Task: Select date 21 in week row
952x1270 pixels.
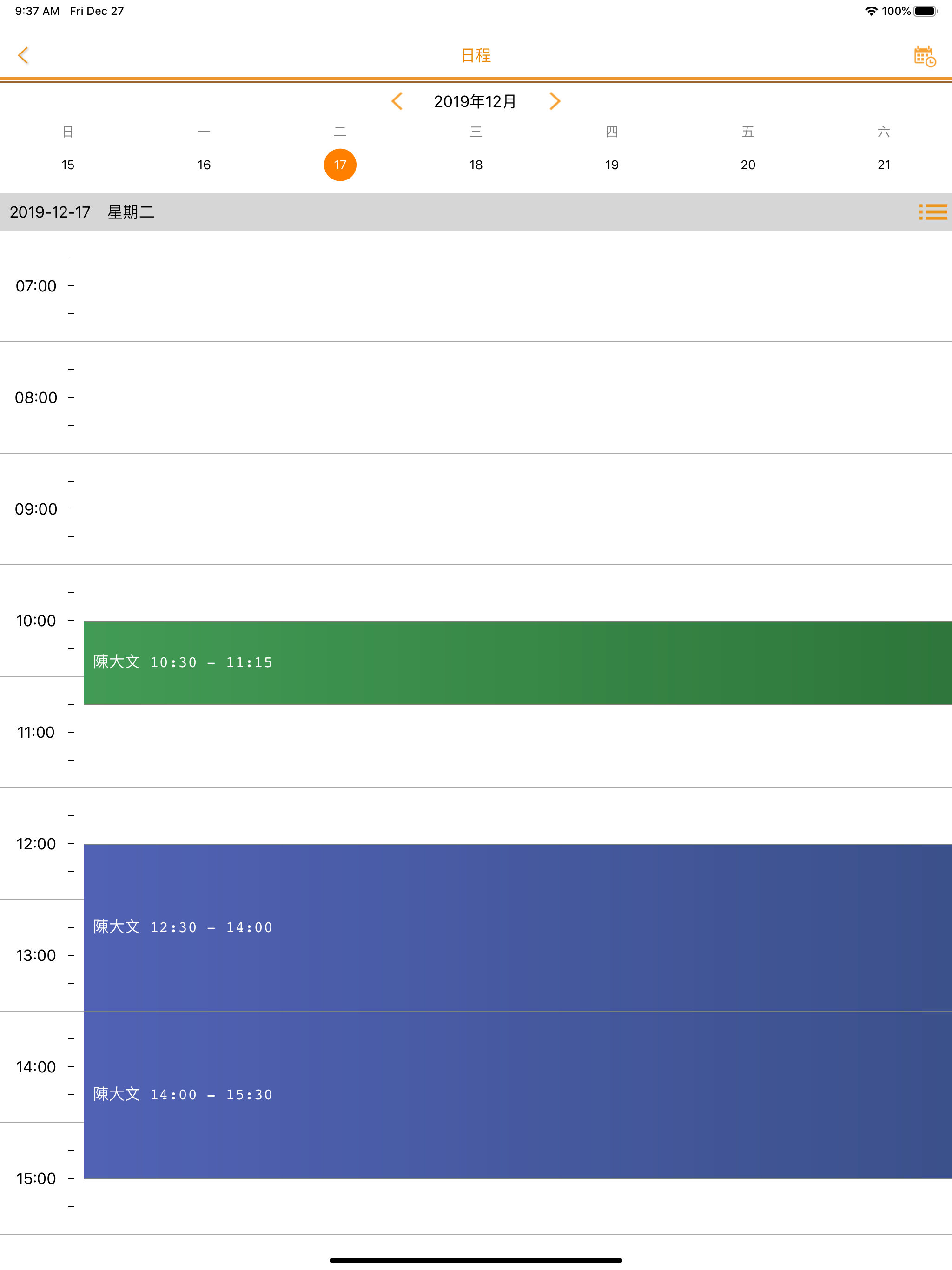Action: [x=884, y=165]
